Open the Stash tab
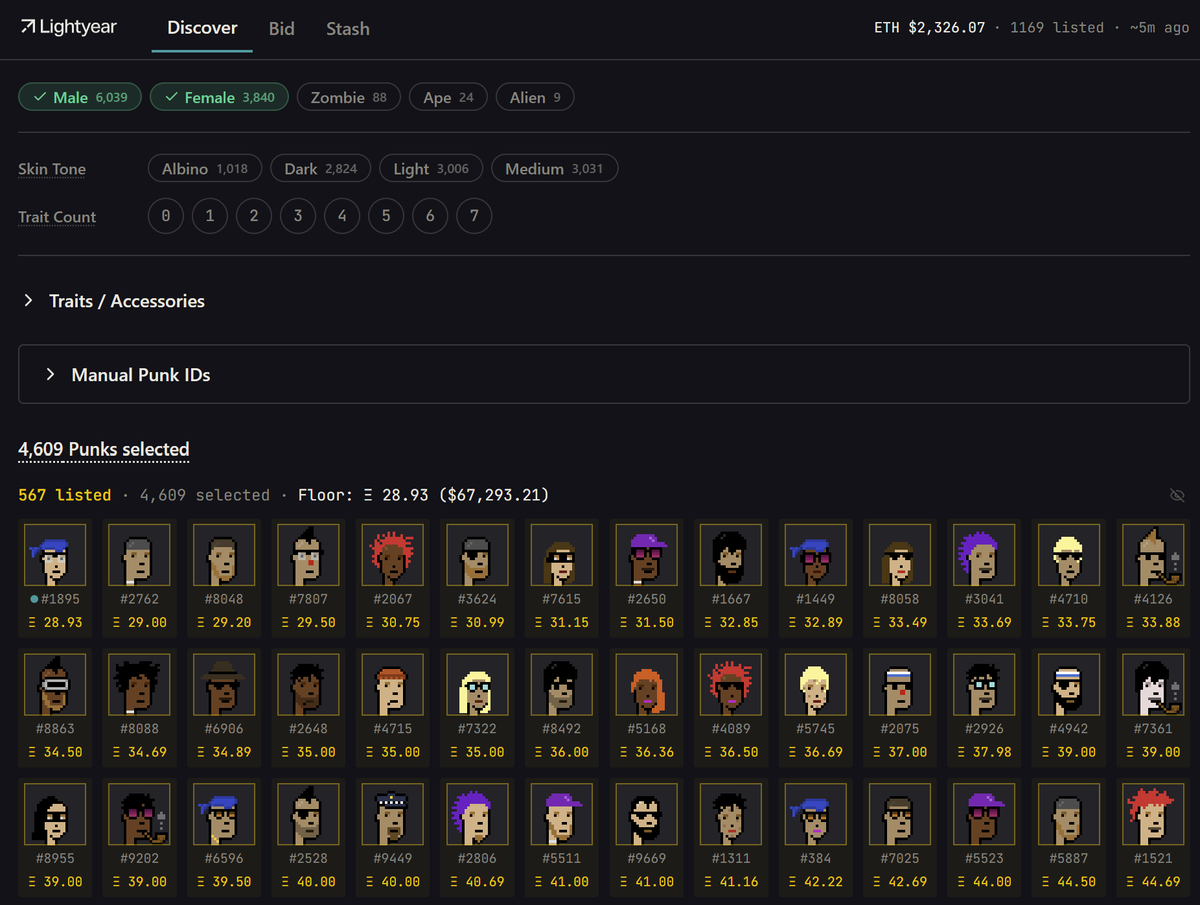 coord(348,28)
